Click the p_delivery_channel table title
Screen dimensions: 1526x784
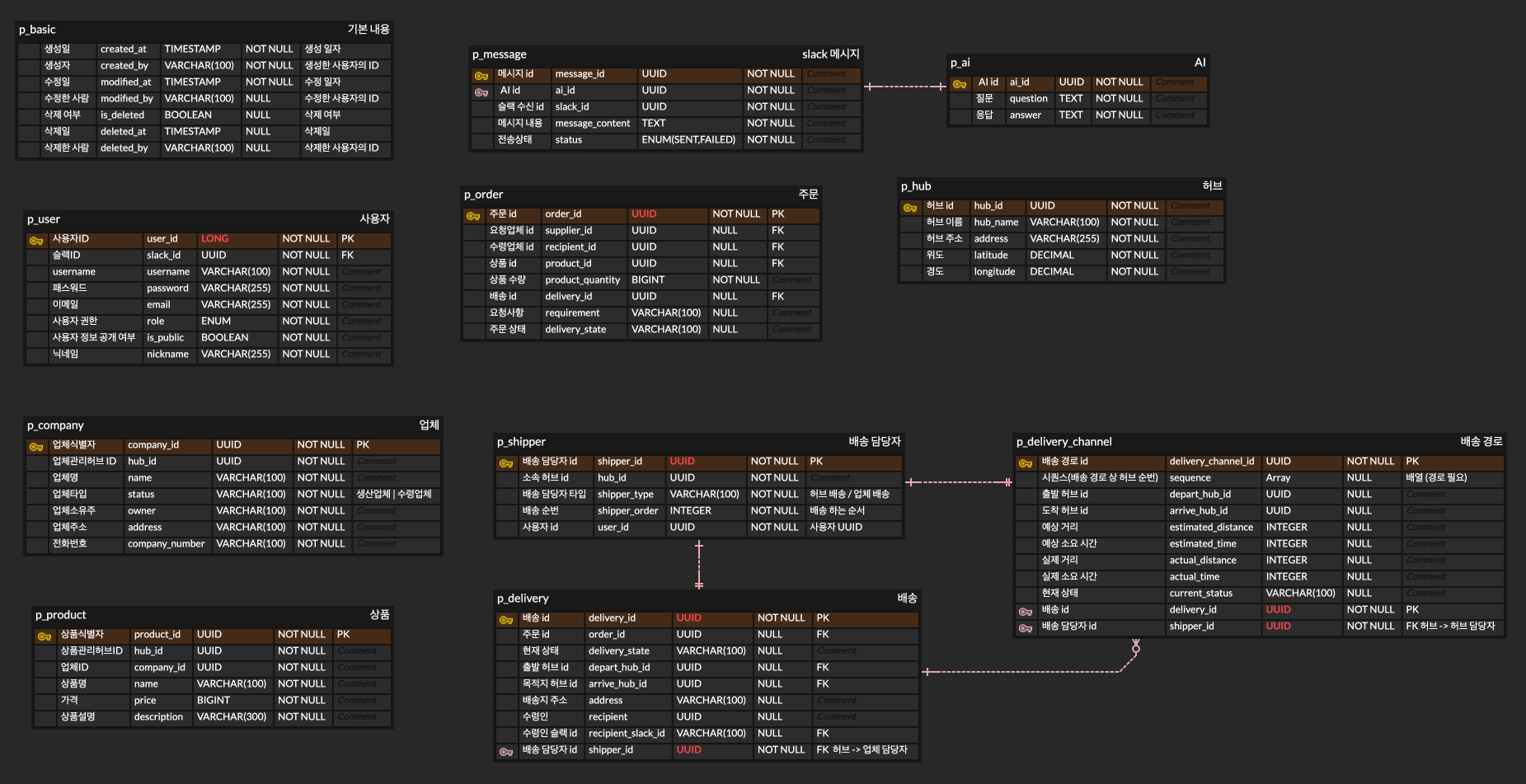pyautogui.click(x=1064, y=442)
